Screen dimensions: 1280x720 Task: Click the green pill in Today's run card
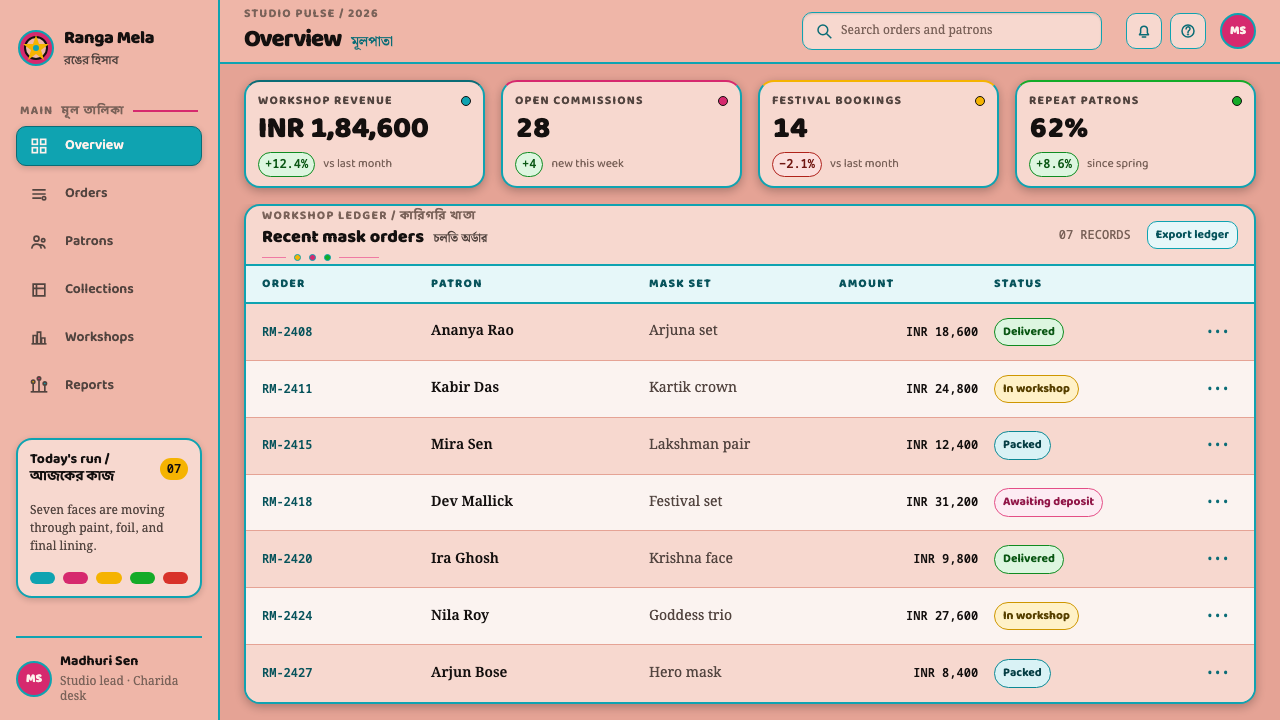pyautogui.click(x=142, y=578)
